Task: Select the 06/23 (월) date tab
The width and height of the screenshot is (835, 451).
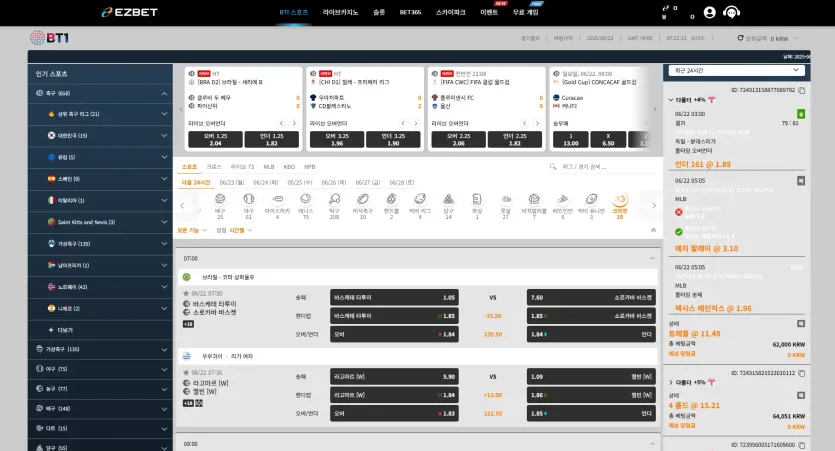Action: [x=232, y=183]
